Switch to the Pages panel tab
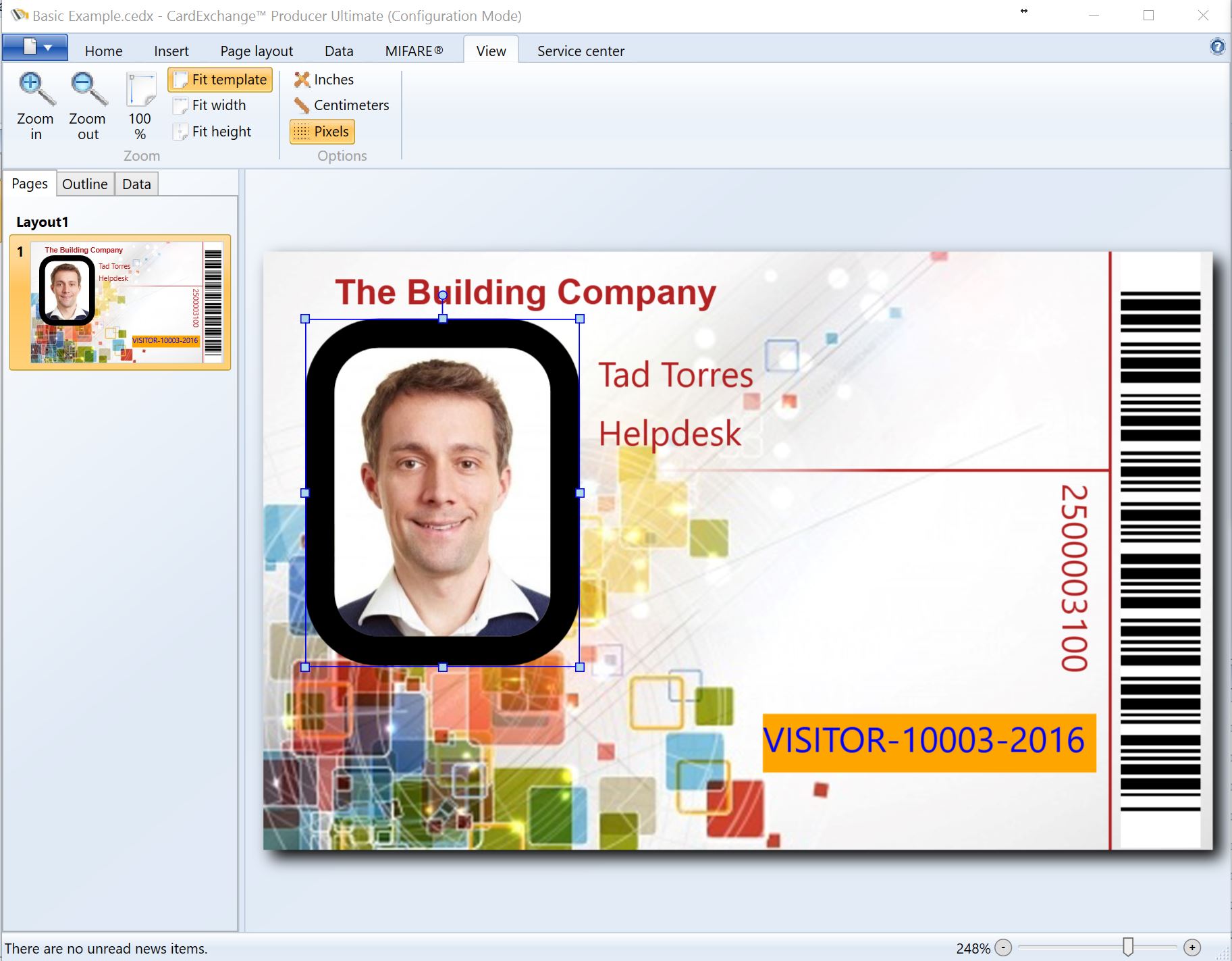Viewport: 1232px width, 961px height. click(x=30, y=184)
